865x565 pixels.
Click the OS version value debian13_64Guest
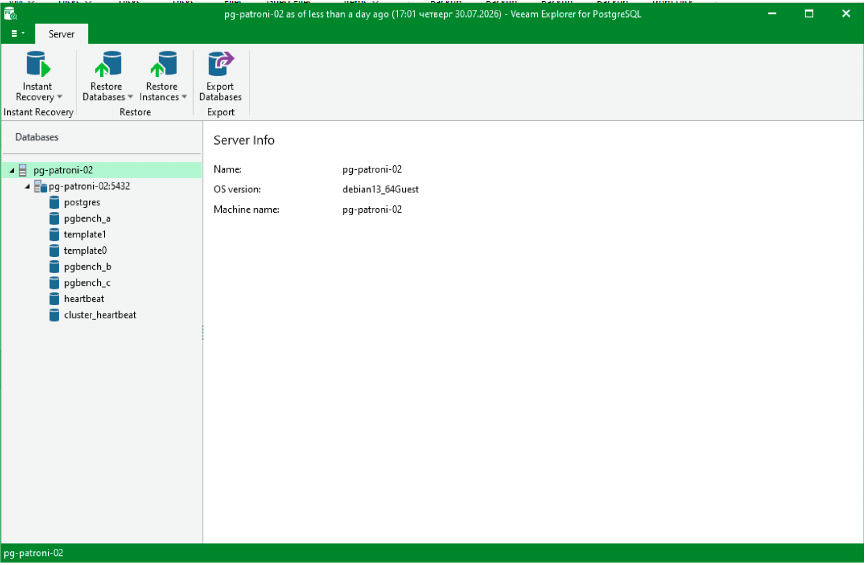380,189
